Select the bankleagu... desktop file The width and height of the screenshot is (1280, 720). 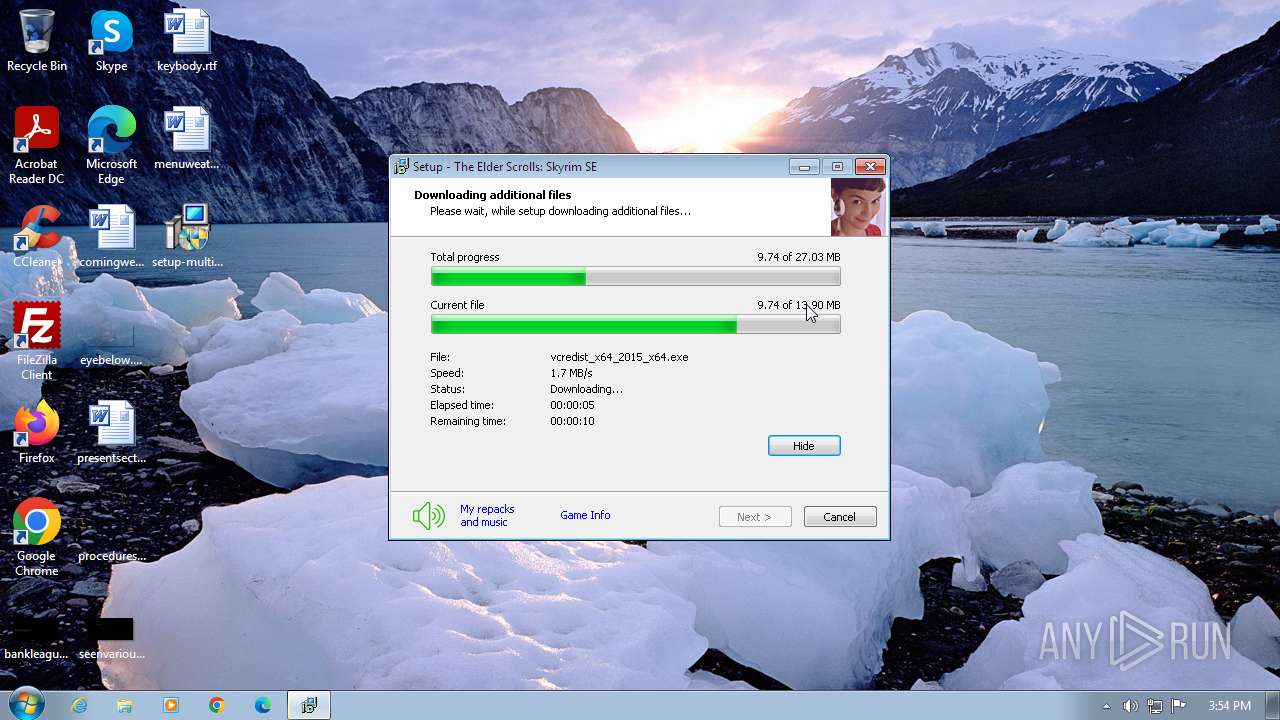click(37, 638)
